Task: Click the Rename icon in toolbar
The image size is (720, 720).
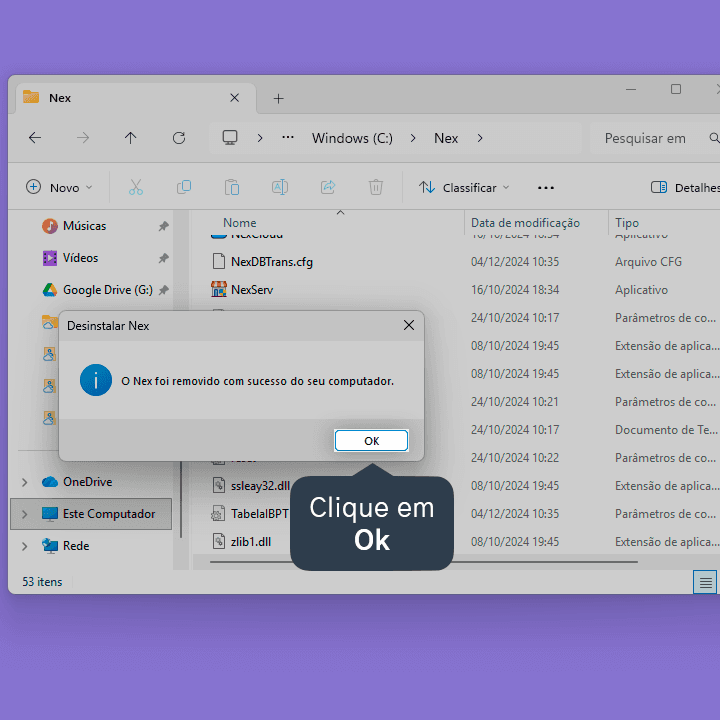Action: point(280,187)
